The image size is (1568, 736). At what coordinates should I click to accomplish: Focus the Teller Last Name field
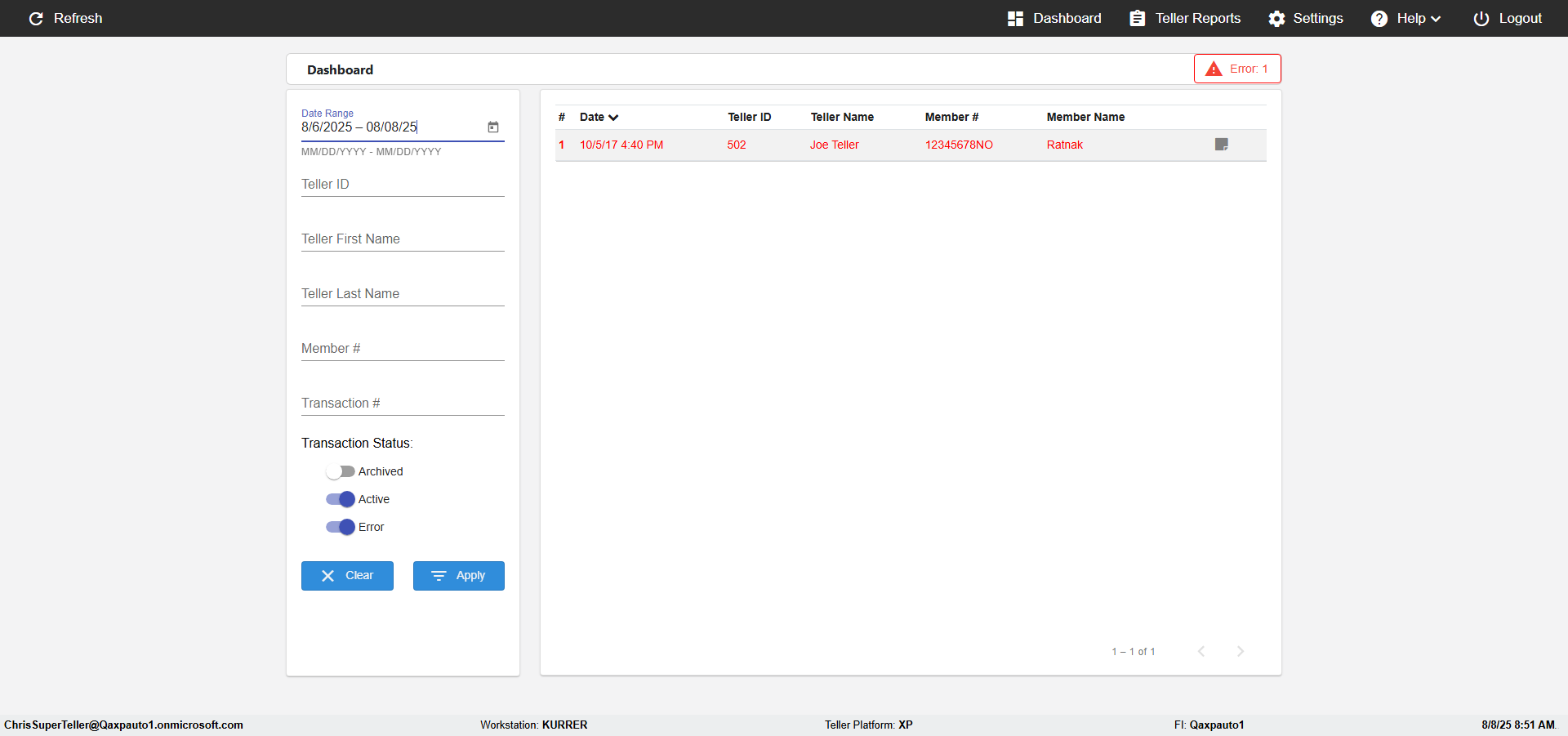(403, 294)
